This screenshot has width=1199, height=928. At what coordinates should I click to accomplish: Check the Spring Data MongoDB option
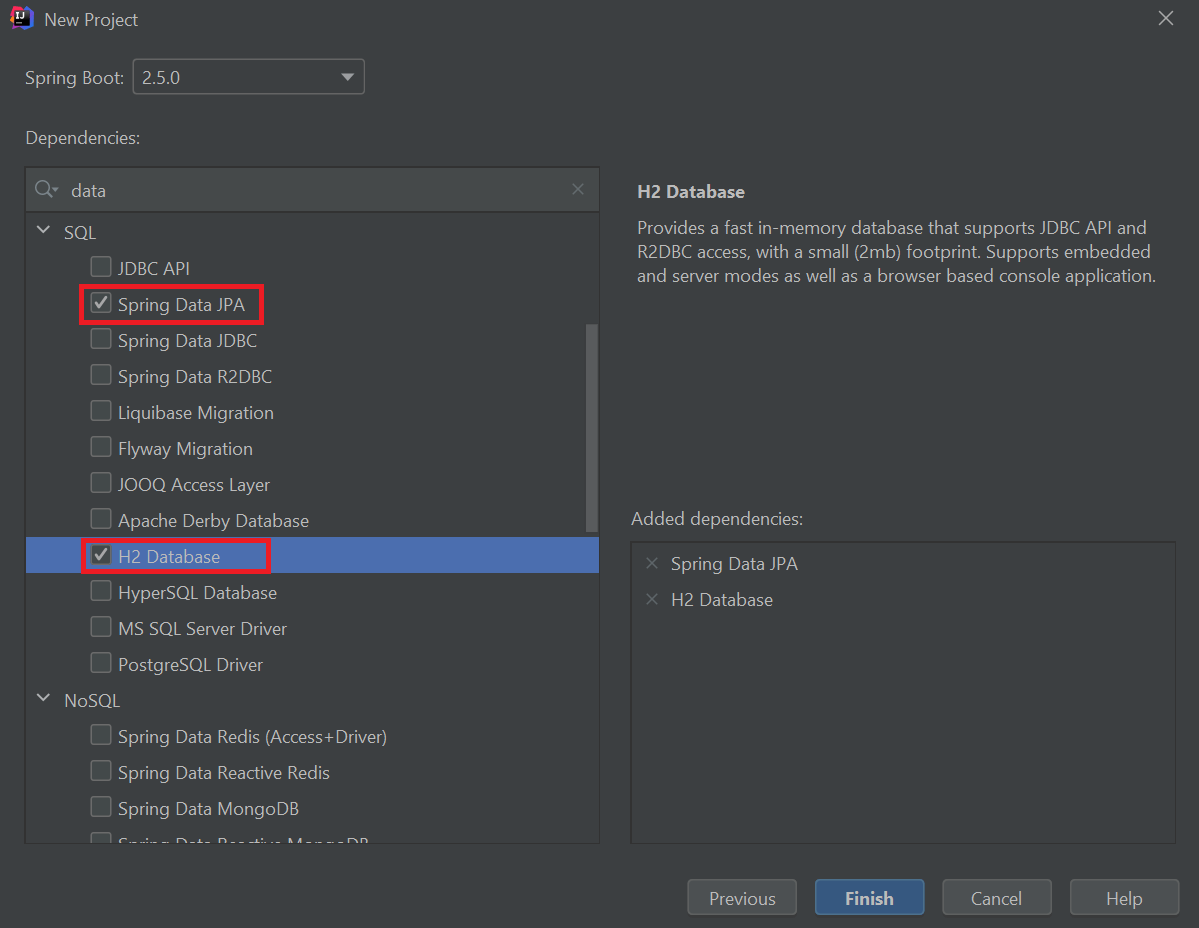tap(101, 808)
